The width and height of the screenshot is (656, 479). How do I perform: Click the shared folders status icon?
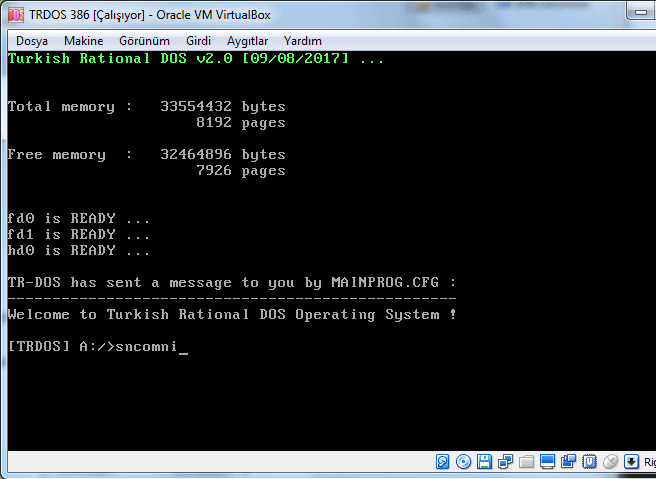526,462
